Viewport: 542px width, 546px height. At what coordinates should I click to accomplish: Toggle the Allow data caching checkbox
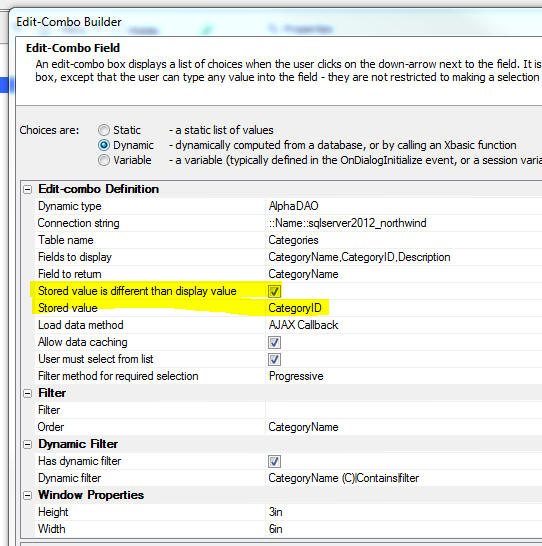click(x=274, y=342)
